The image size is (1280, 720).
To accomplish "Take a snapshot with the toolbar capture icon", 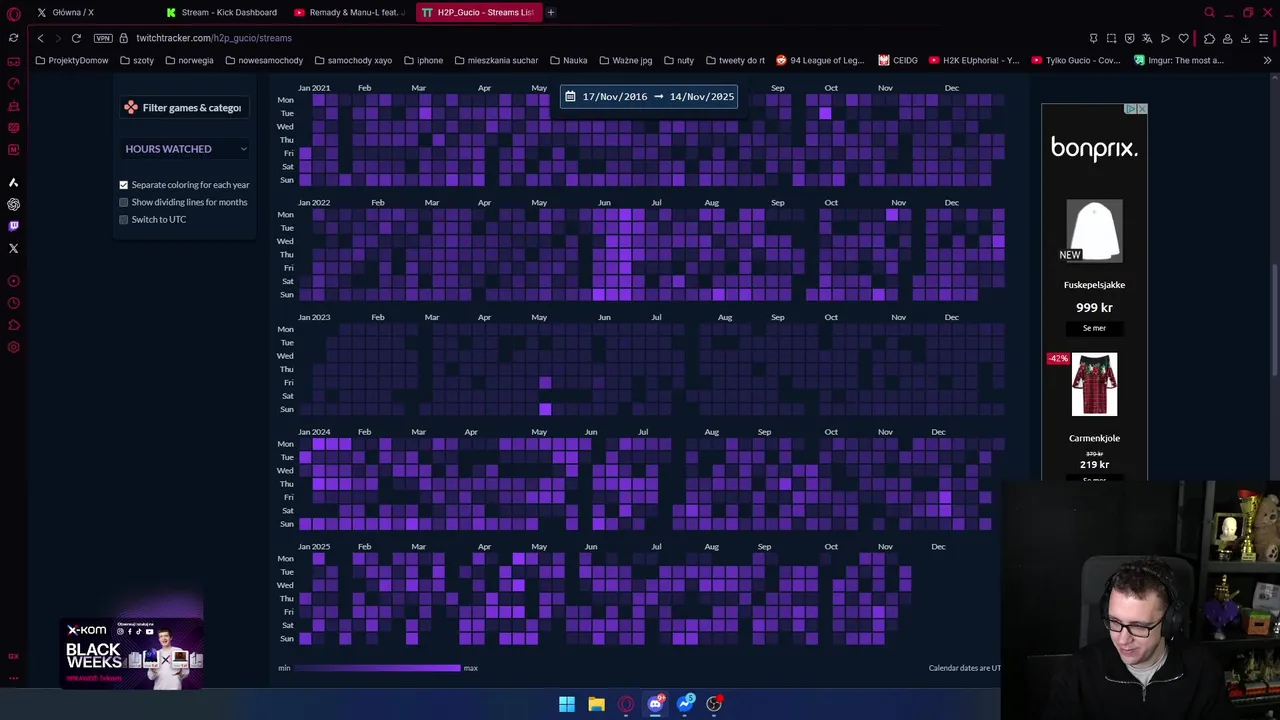I will 1111,38.
